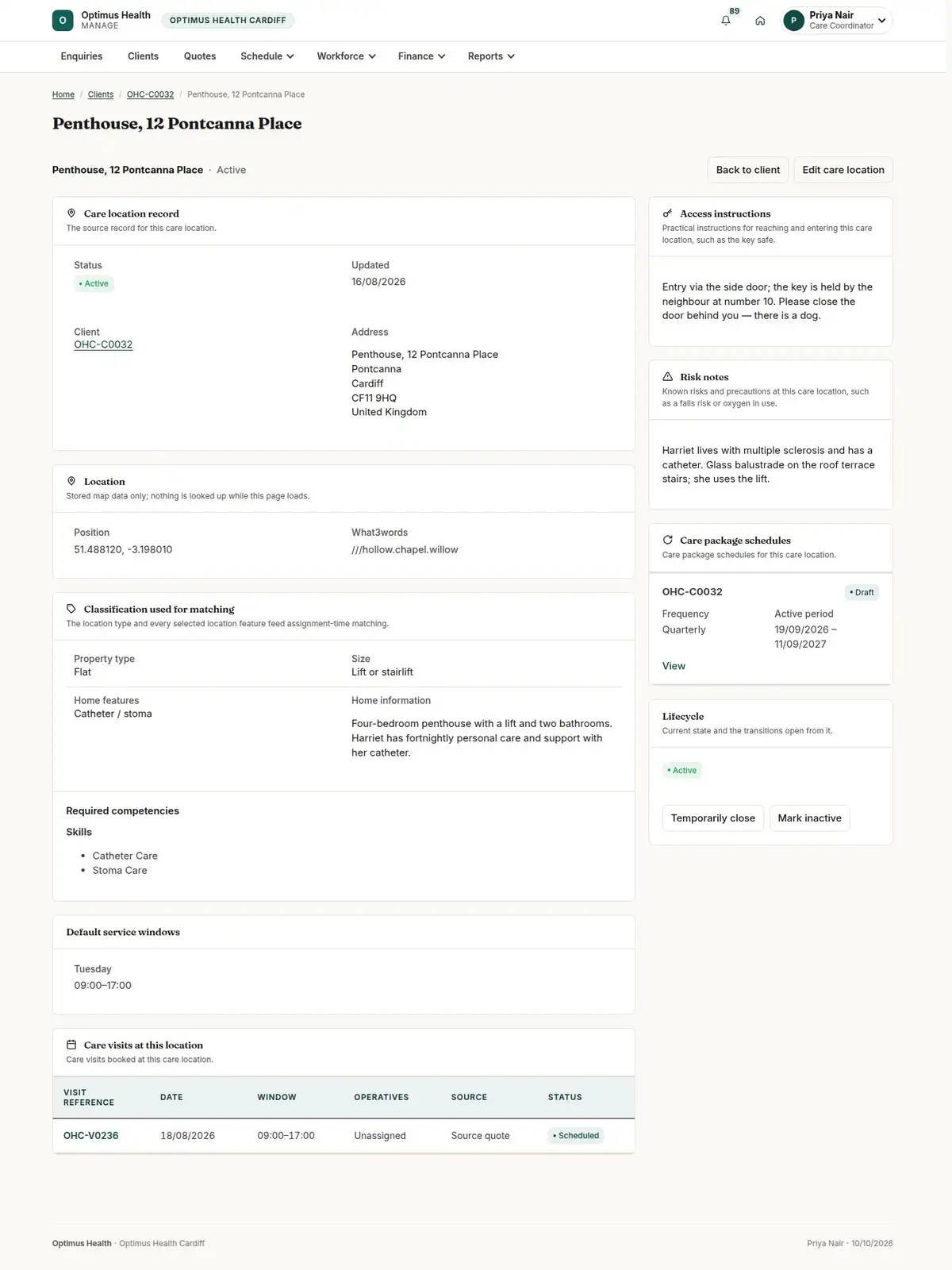Click the What3words value ///hollow.chapel.willow
The height and width of the screenshot is (1270, 952).
click(x=405, y=549)
